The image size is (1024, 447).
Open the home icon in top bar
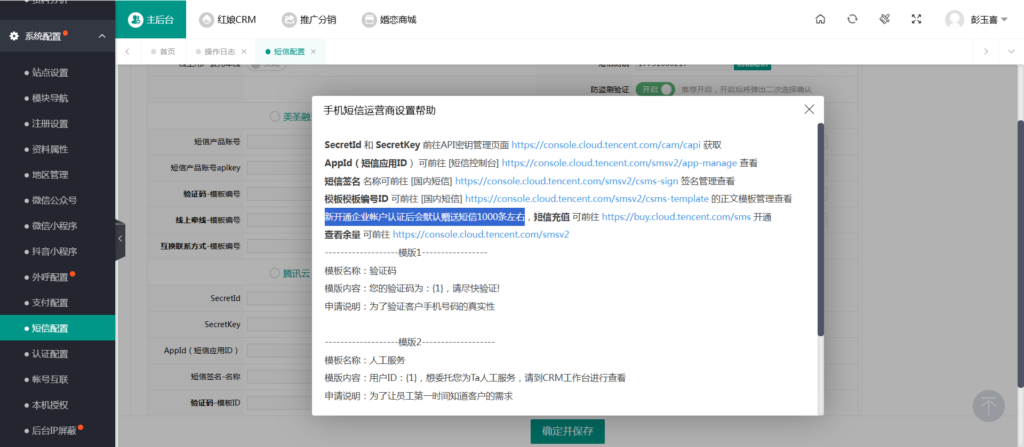click(820, 20)
